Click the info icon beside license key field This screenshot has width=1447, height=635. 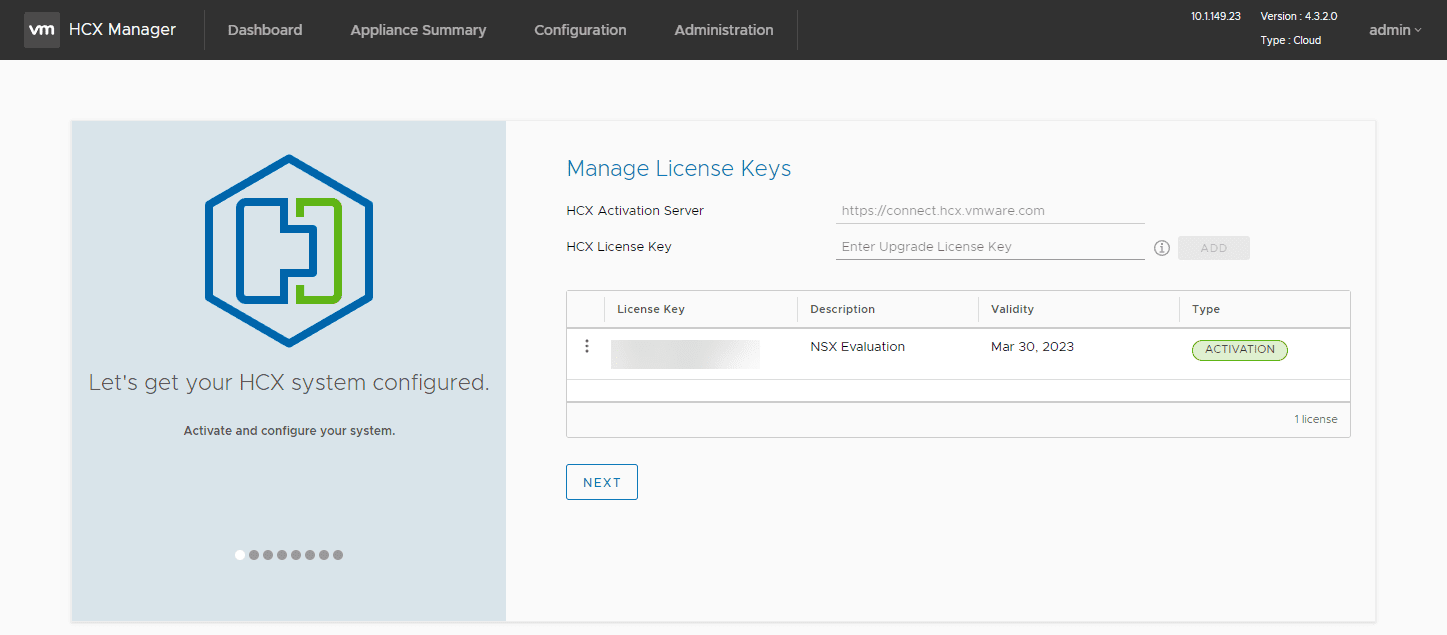coord(1161,248)
